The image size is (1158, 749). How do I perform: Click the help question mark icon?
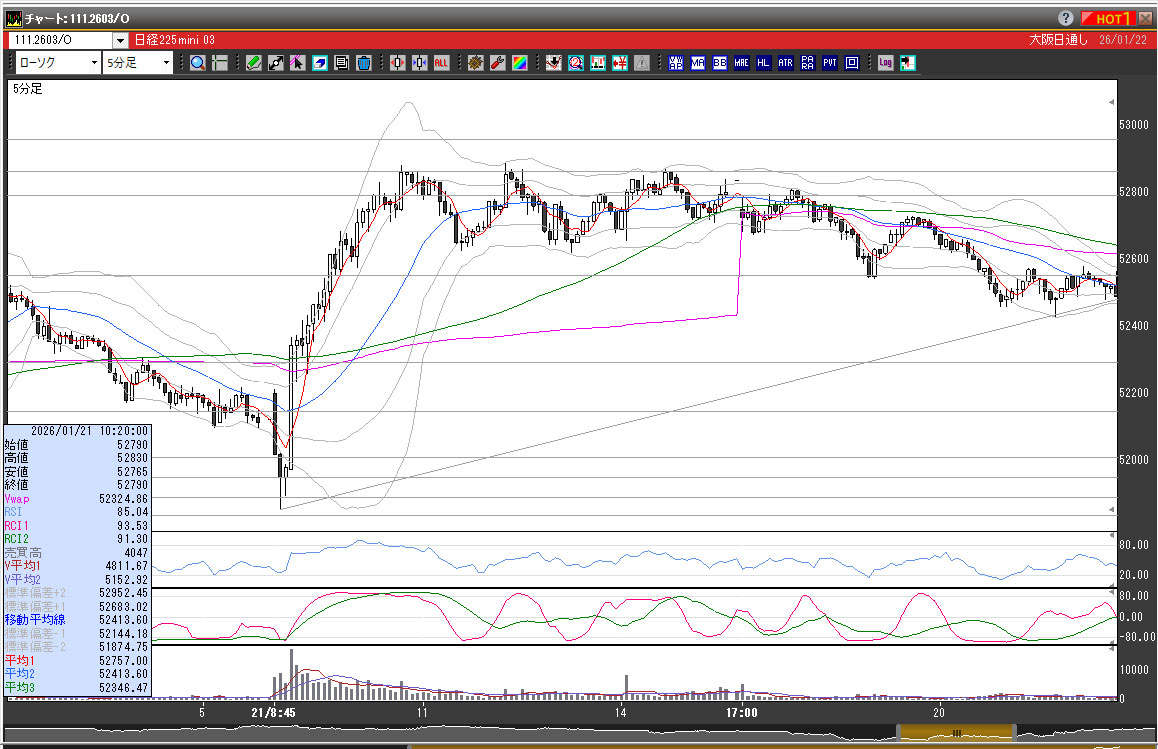(x=1065, y=18)
